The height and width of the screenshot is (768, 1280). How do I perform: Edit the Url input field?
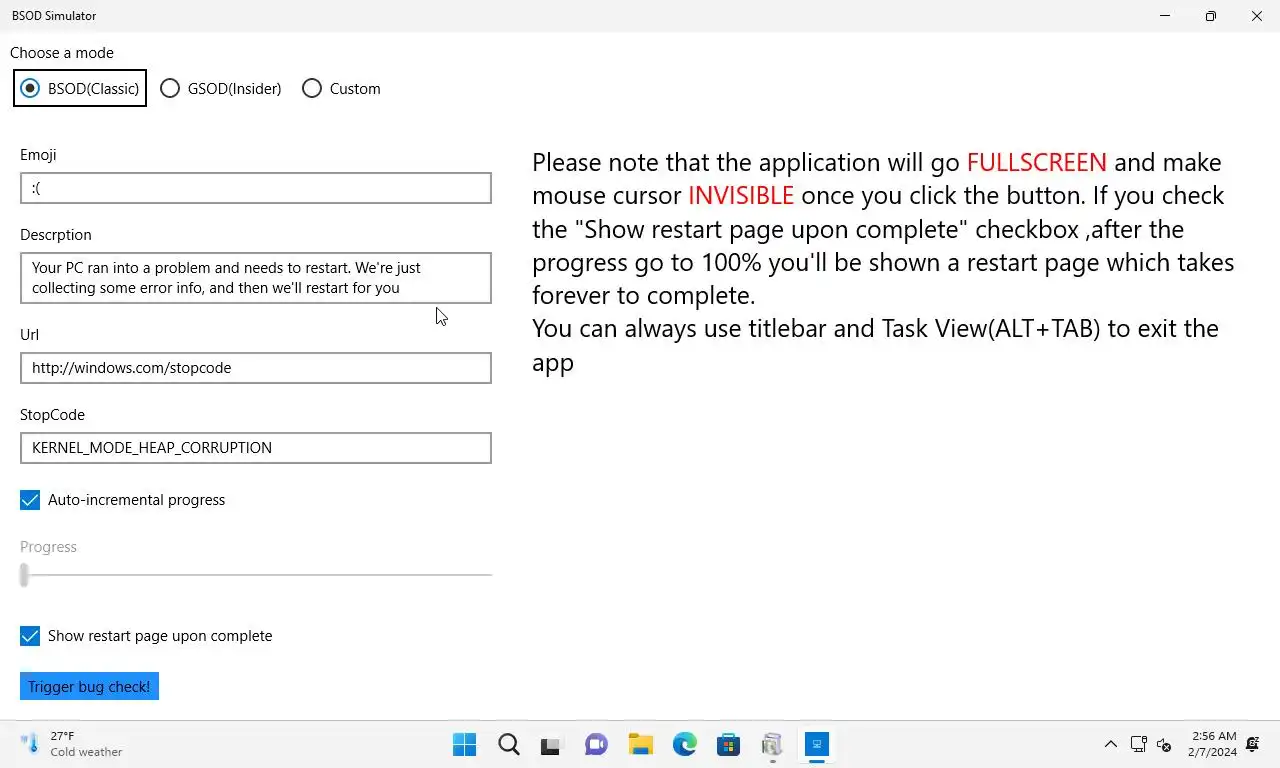click(x=256, y=368)
